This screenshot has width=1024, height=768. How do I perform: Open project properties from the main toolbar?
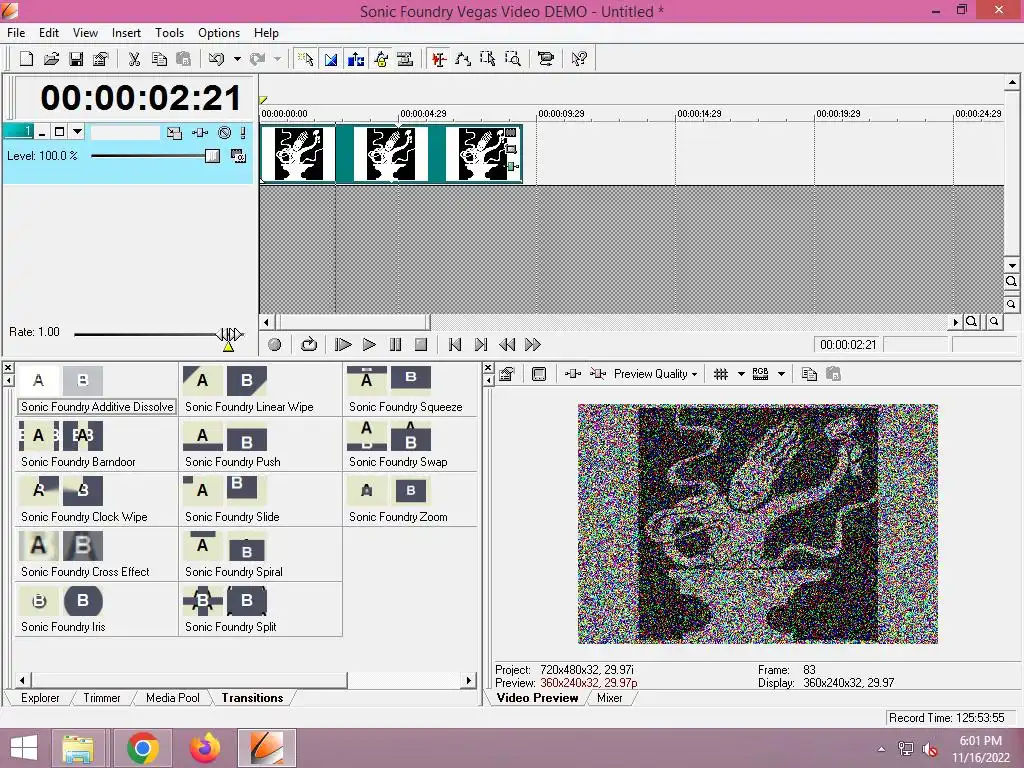point(101,59)
